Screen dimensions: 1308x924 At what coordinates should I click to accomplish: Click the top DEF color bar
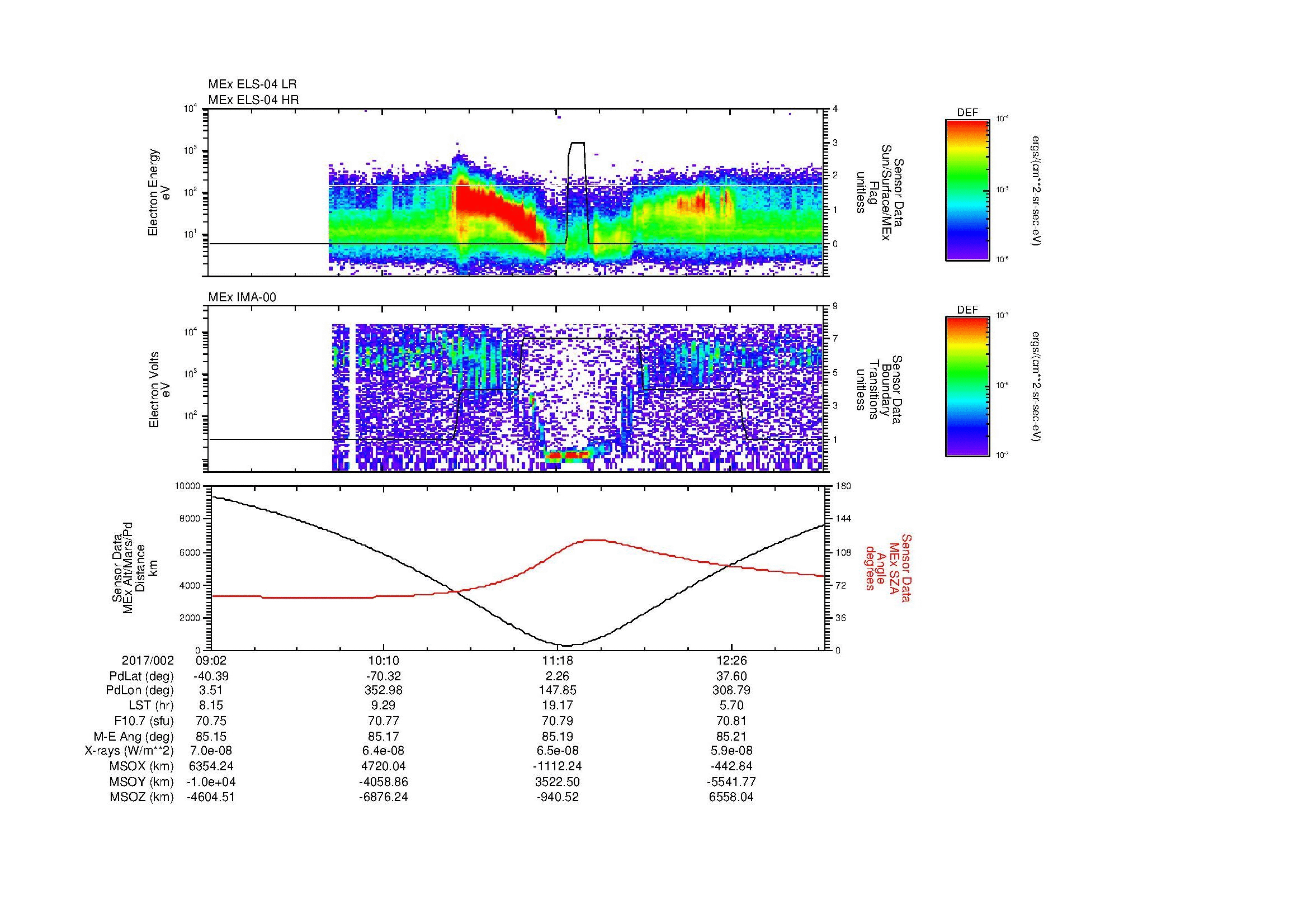point(967,189)
